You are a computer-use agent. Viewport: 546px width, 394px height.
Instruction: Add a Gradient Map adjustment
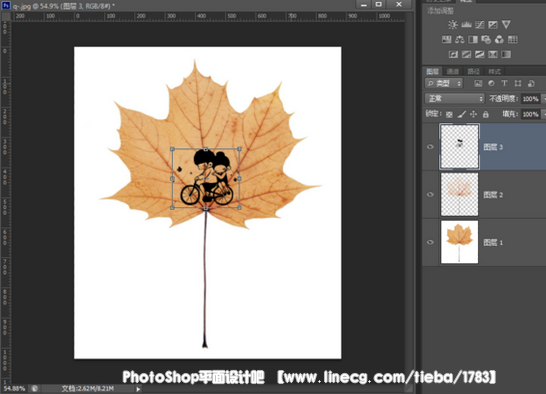[506, 54]
